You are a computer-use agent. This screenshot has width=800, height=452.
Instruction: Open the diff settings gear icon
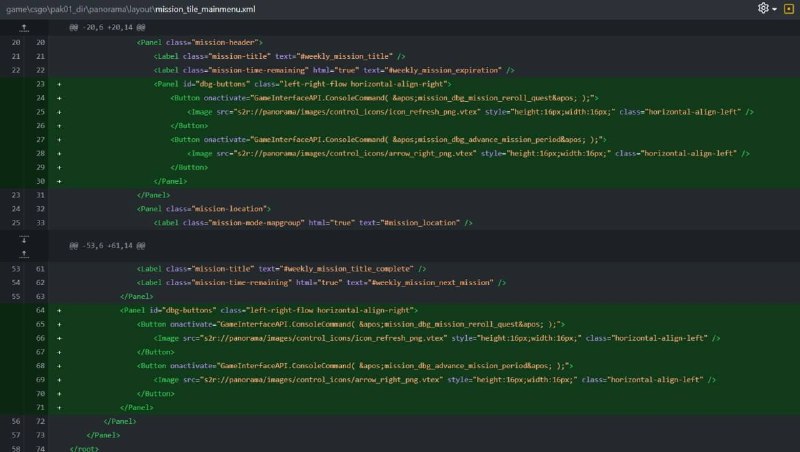[x=763, y=8]
